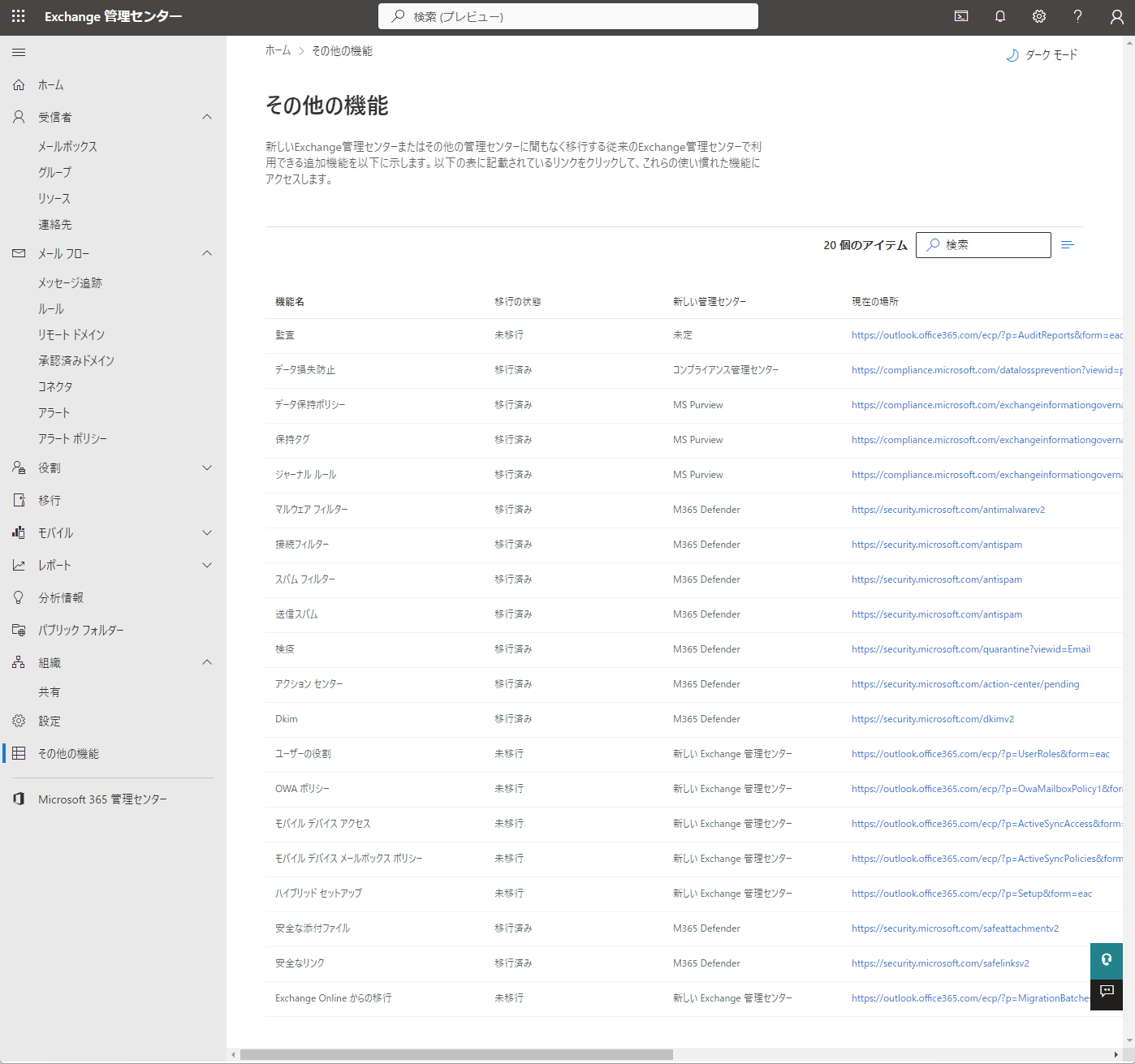The width and height of the screenshot is (1135, 1064).
Task: Click the filter list icon beside search
Action: pyautogui.click(x=1068, y=244)
